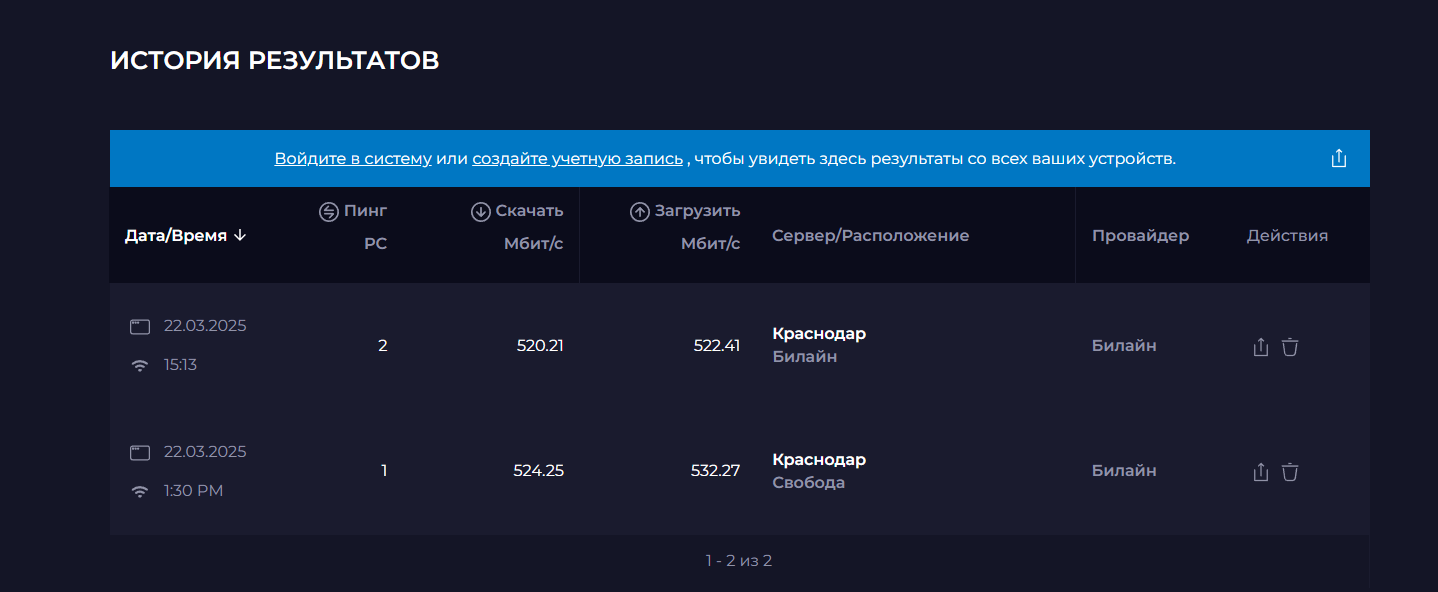Viewport: 1438px width, 592px height.
Task: Click the Wi-Fi icon next to 1:30 PM
Action: click(x=140, y=491)
